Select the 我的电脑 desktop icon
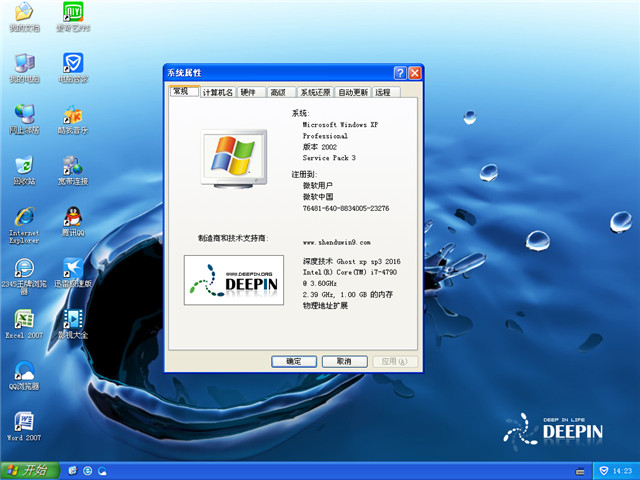This screenshot has height=480, width=640. (x=24, y=68)
